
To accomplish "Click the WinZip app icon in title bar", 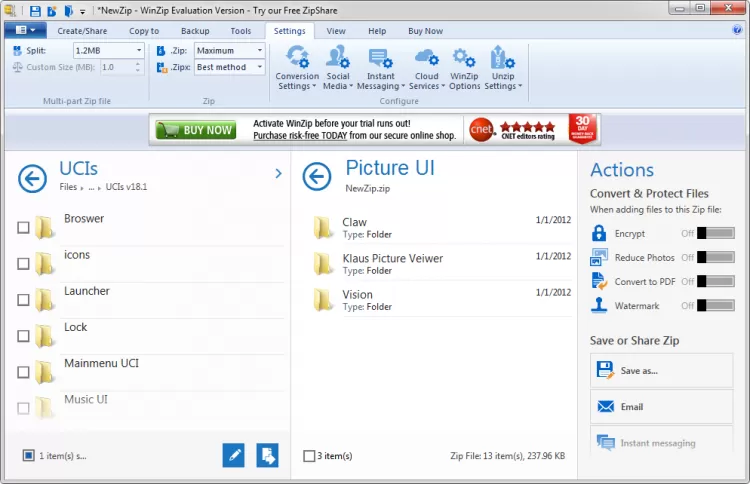I will click(10, 11).
